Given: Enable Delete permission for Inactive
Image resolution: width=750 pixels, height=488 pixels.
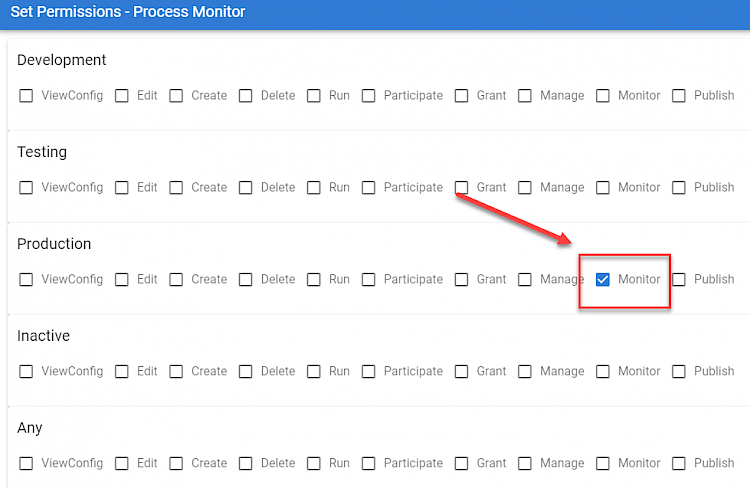Looking at the screenshot, I should [x=246, y=371].
